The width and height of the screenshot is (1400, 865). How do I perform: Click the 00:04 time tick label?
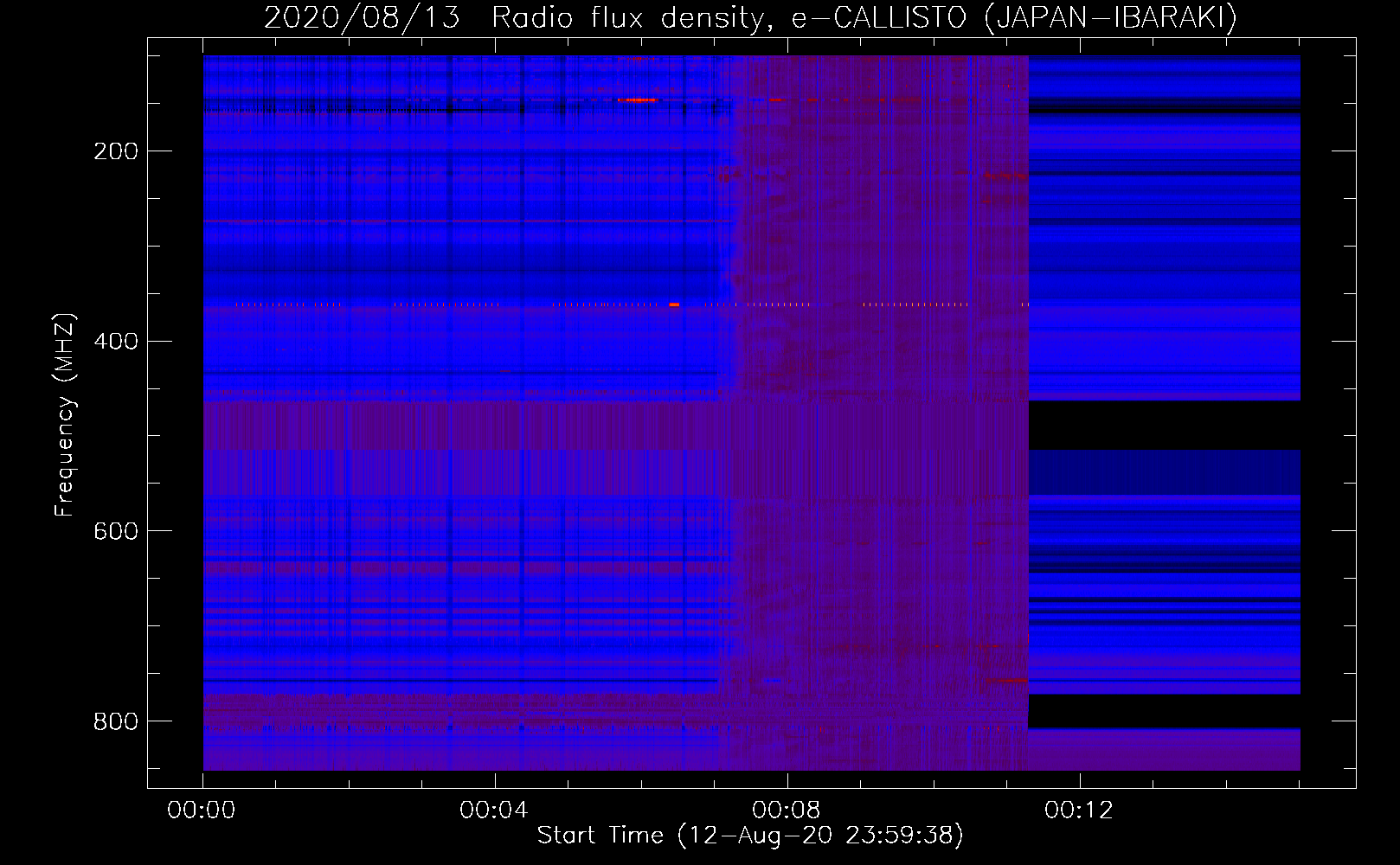(x=494, y=811)
